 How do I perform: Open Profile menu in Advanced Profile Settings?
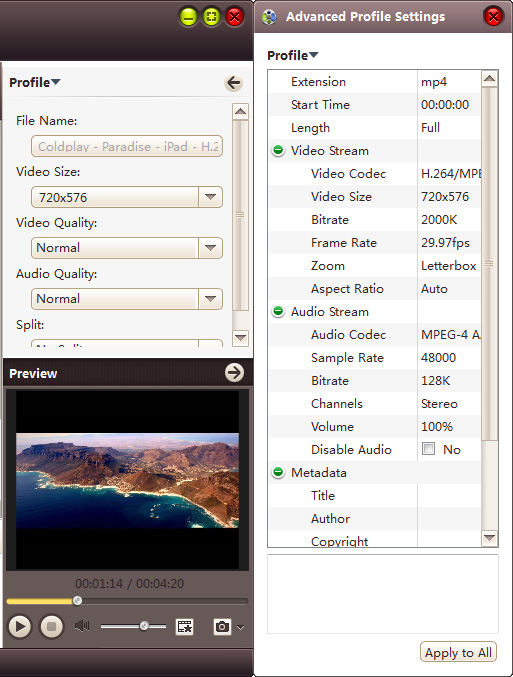click(x=293, y=56)
